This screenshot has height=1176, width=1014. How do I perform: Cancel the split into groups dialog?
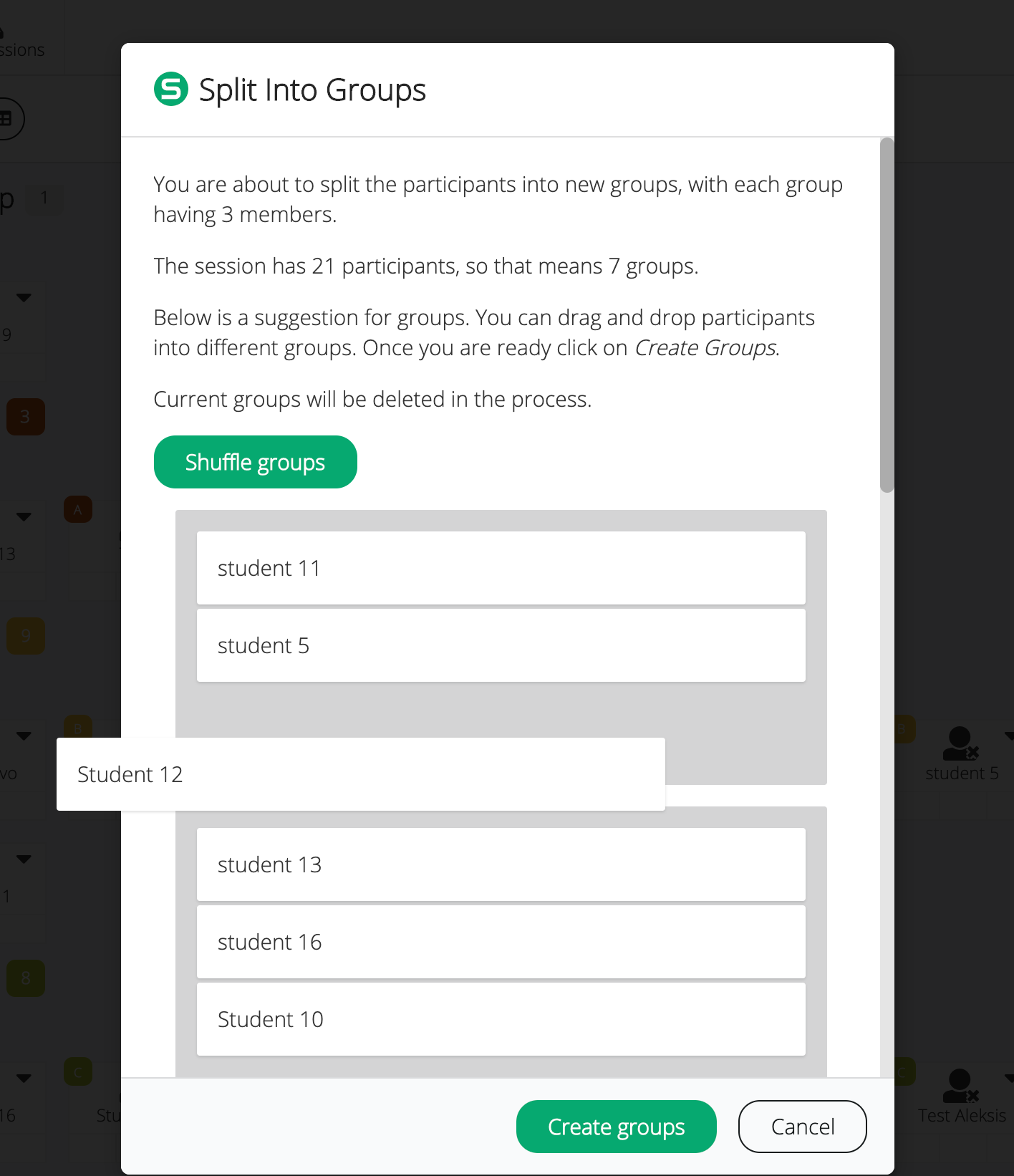click(x=803, y=1127)
